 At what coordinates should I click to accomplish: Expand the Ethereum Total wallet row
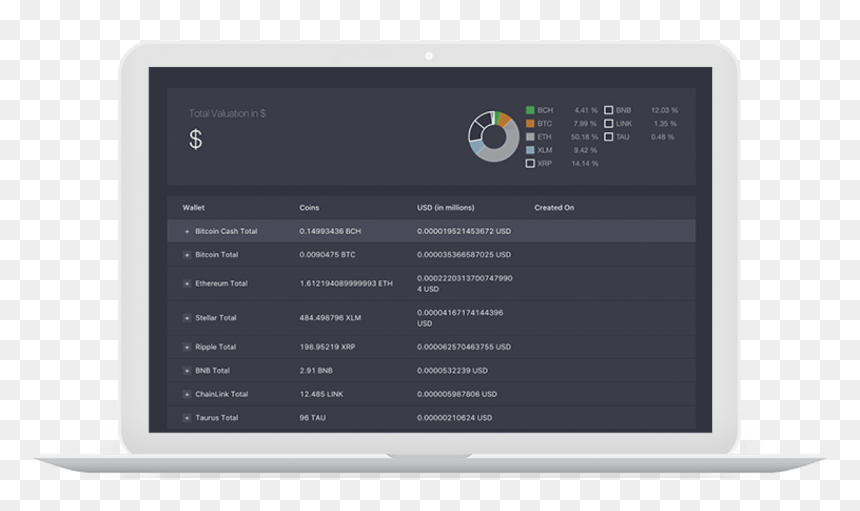186,284
